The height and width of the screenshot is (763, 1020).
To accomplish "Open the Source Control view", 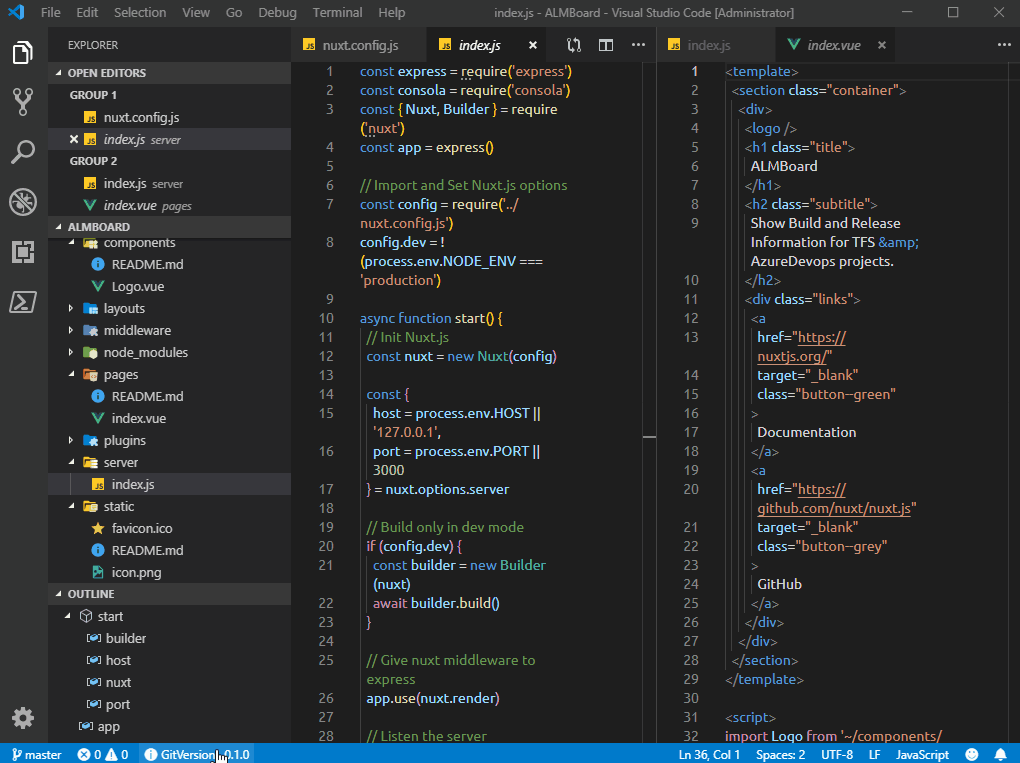I will (23, 101).
